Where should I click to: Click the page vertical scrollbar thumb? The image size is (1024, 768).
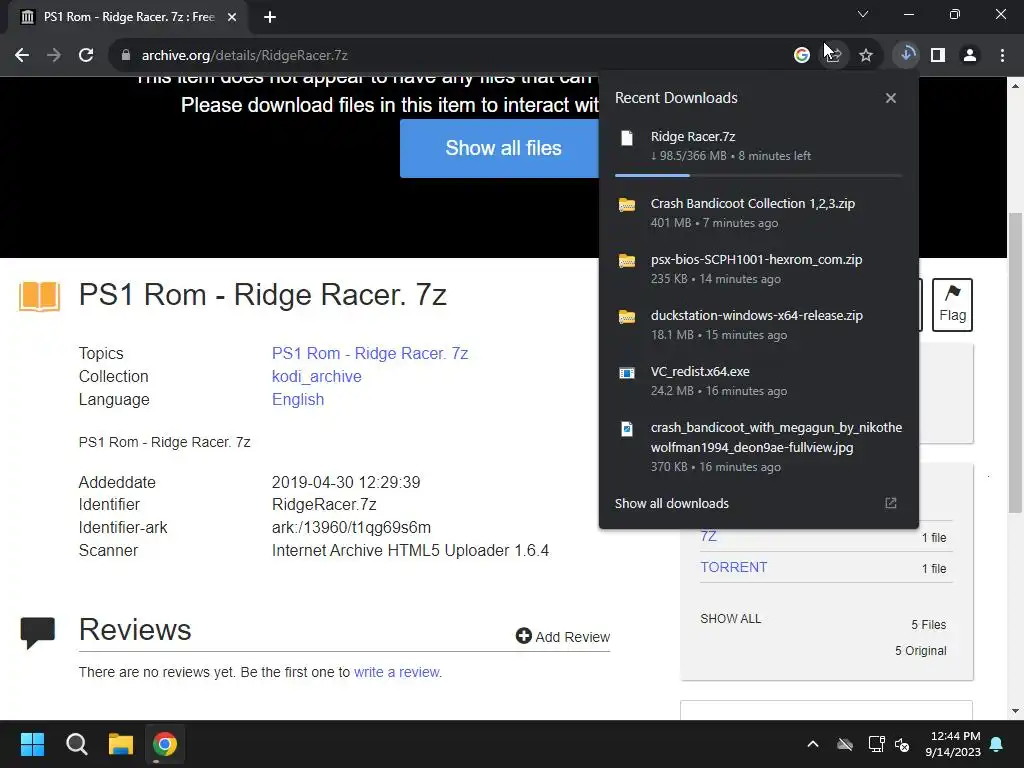click(1015, 362)
